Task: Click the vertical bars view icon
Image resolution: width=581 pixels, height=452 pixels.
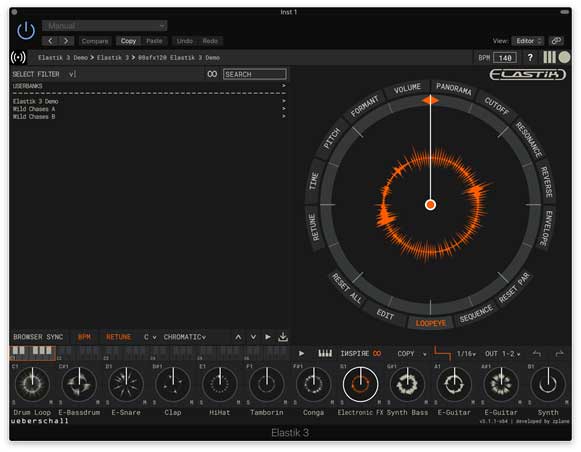Action: (x=549, y=57)
